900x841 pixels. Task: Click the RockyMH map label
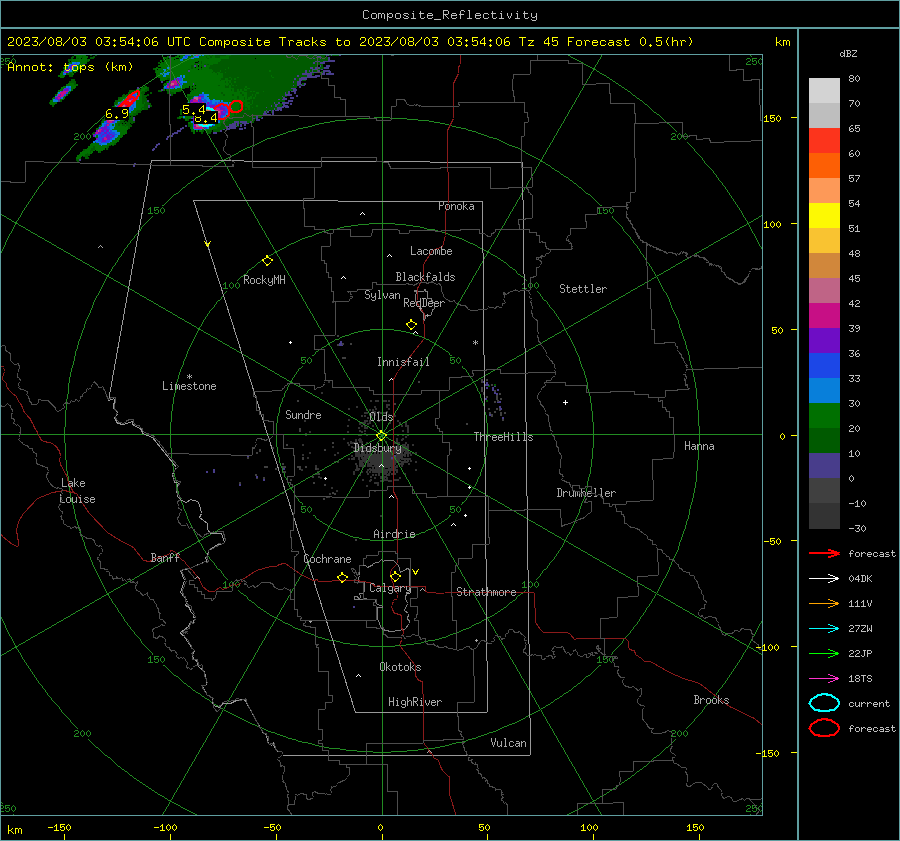click(x=264, y=280)
